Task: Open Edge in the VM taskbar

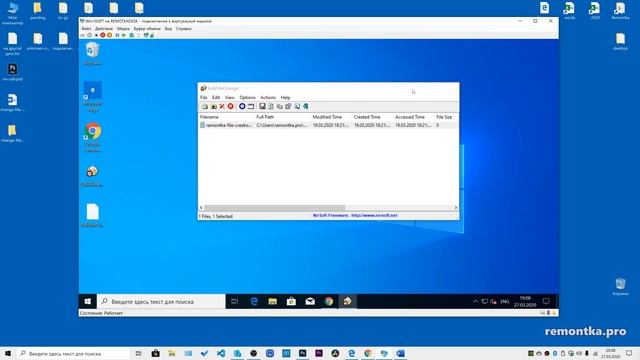Action: tap(254, 302)
